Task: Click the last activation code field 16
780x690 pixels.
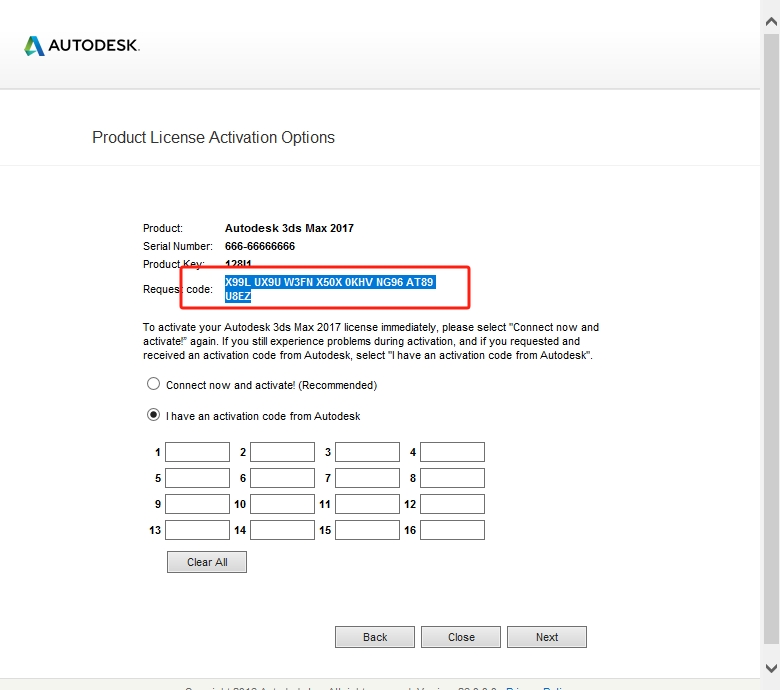Action: pos(452,530)
